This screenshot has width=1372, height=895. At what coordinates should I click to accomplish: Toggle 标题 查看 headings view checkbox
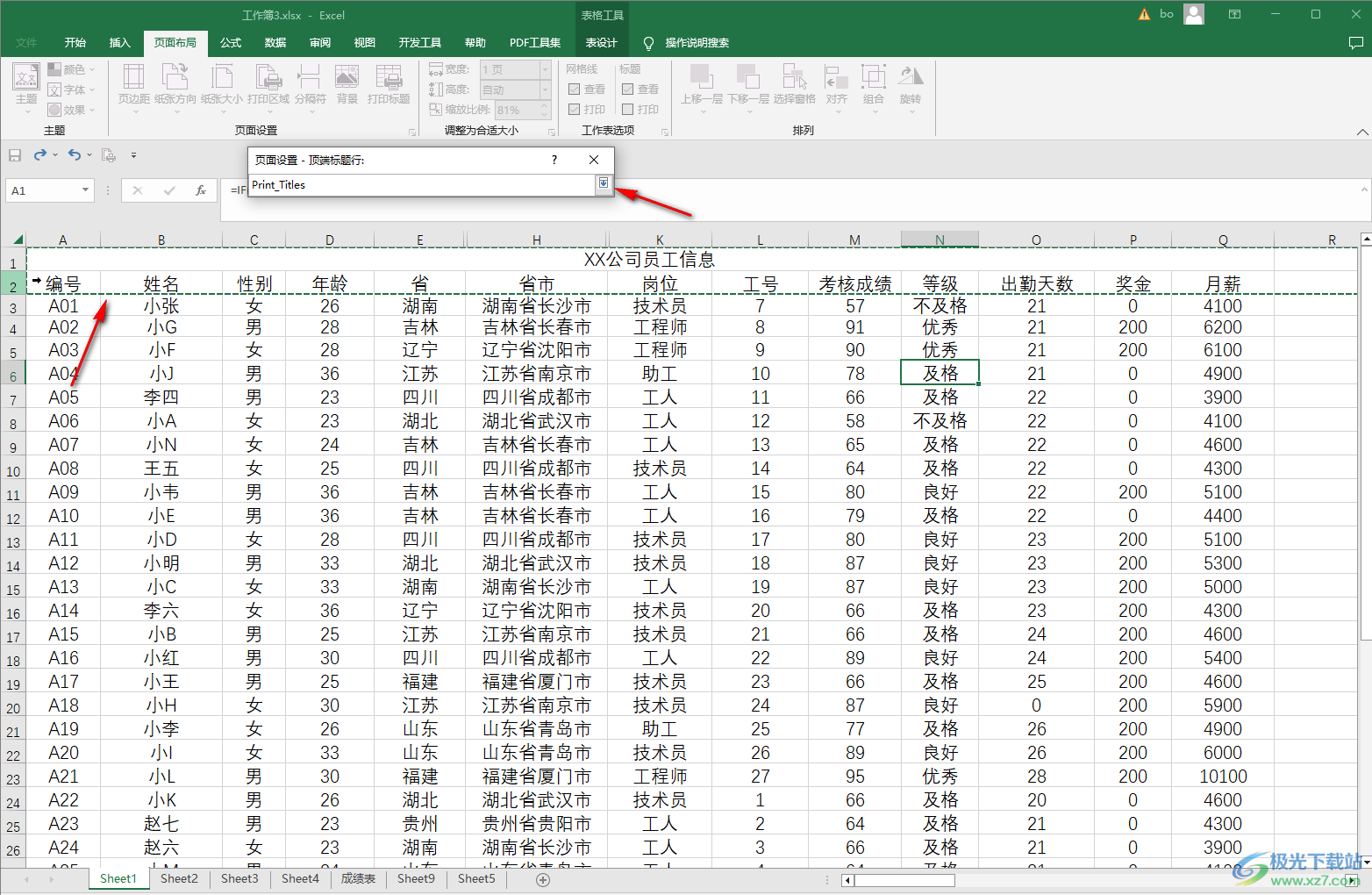pos(627,89)
